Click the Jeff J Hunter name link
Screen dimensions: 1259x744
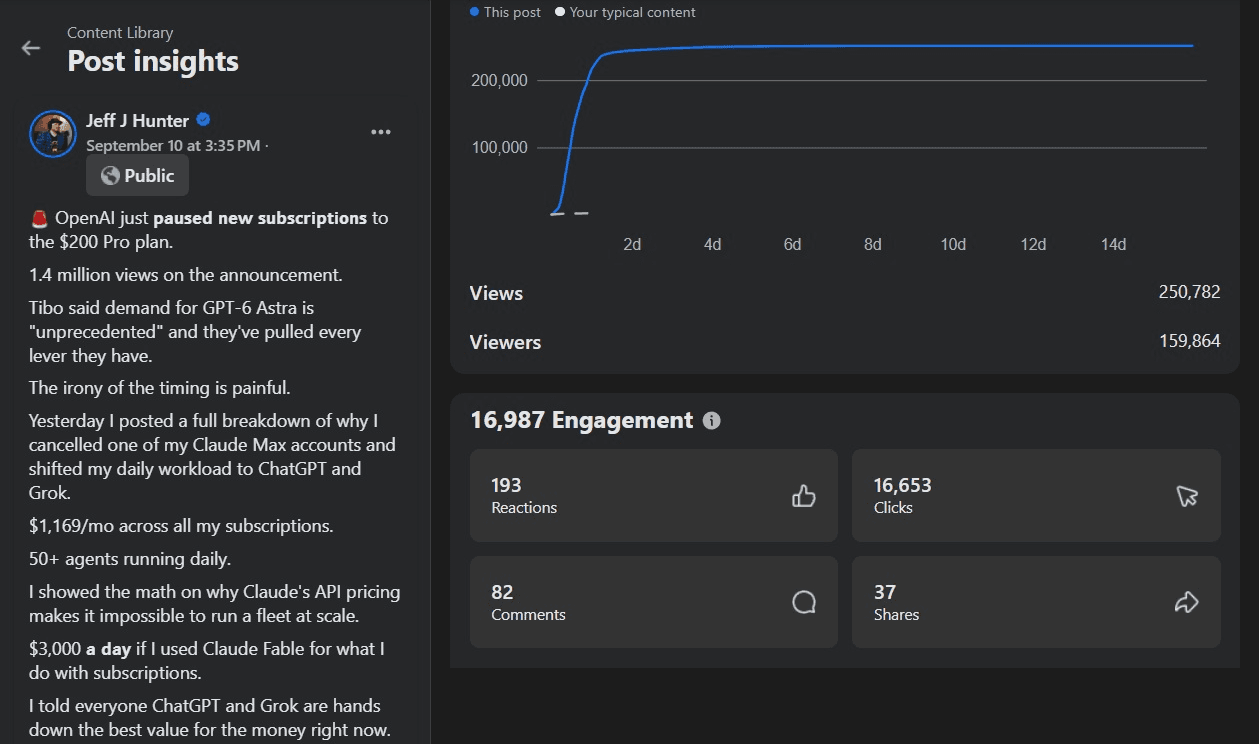[x=137, y=120]
